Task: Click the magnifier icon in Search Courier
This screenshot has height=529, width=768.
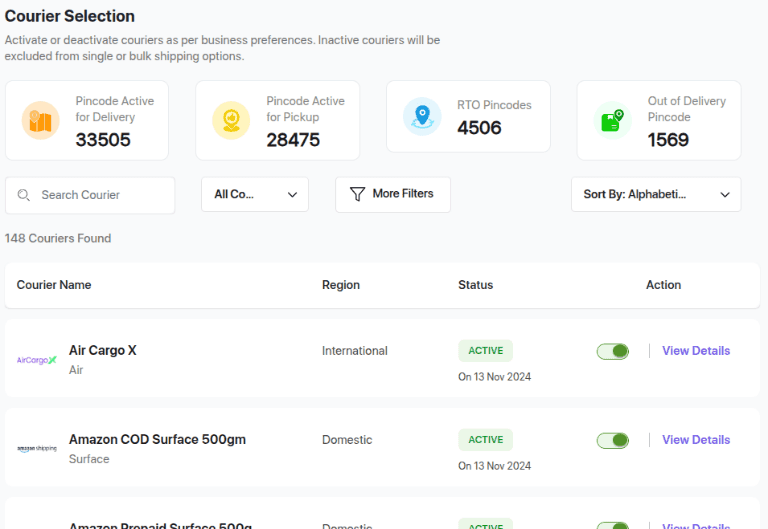Action: coord(24,195)
